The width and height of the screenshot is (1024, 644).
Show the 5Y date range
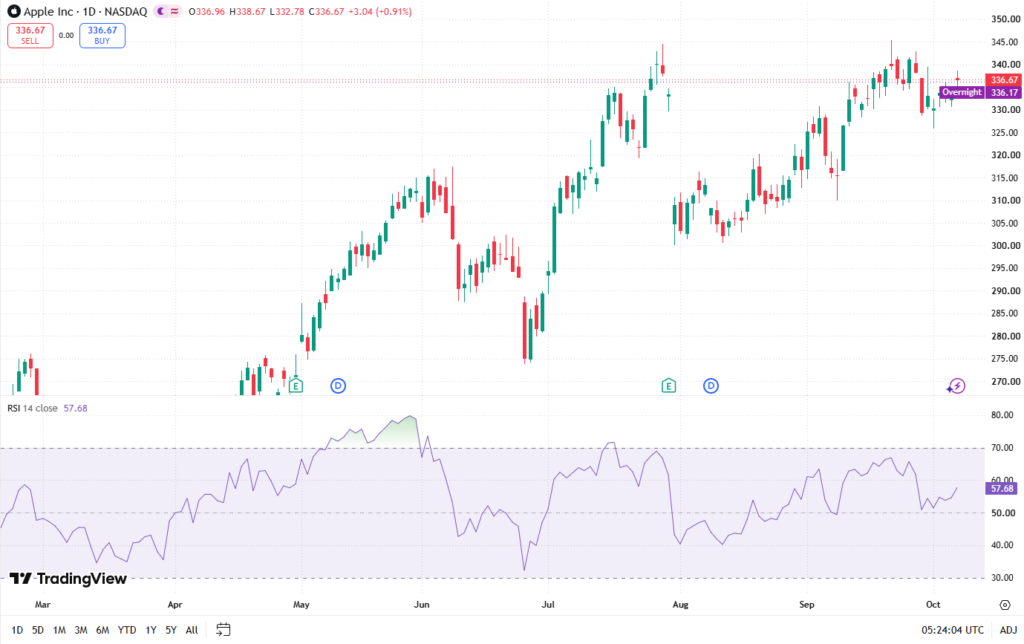point(171,630)
